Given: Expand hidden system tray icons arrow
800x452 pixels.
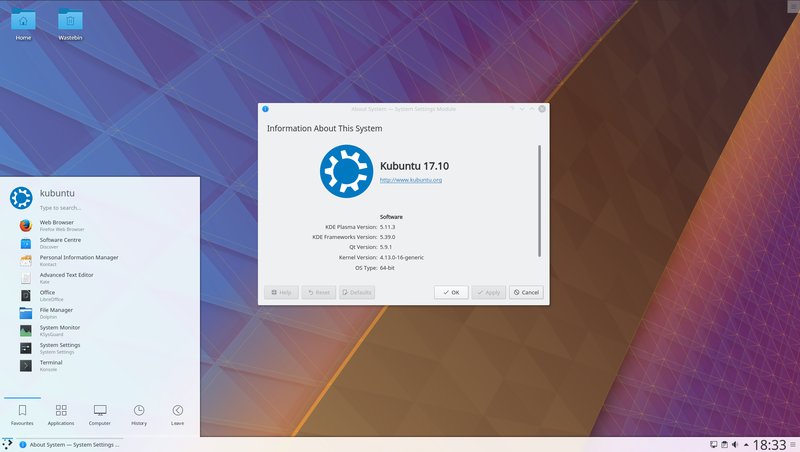Looking at the screenshot, I should tap(746, 445).
